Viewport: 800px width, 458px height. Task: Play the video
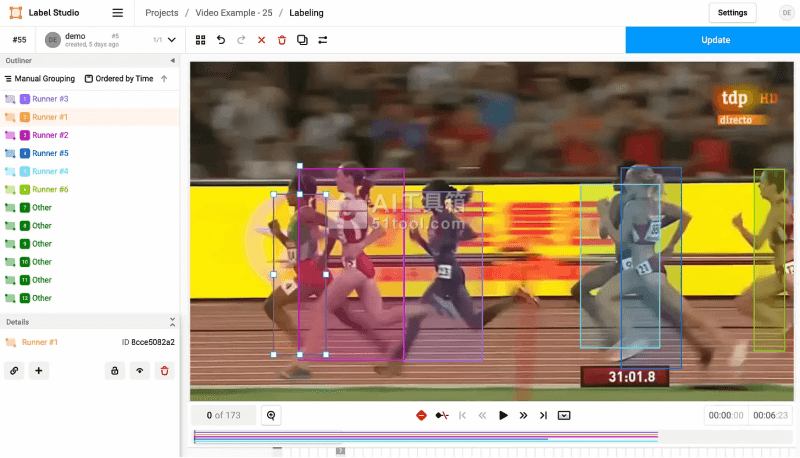pos(503,415)
